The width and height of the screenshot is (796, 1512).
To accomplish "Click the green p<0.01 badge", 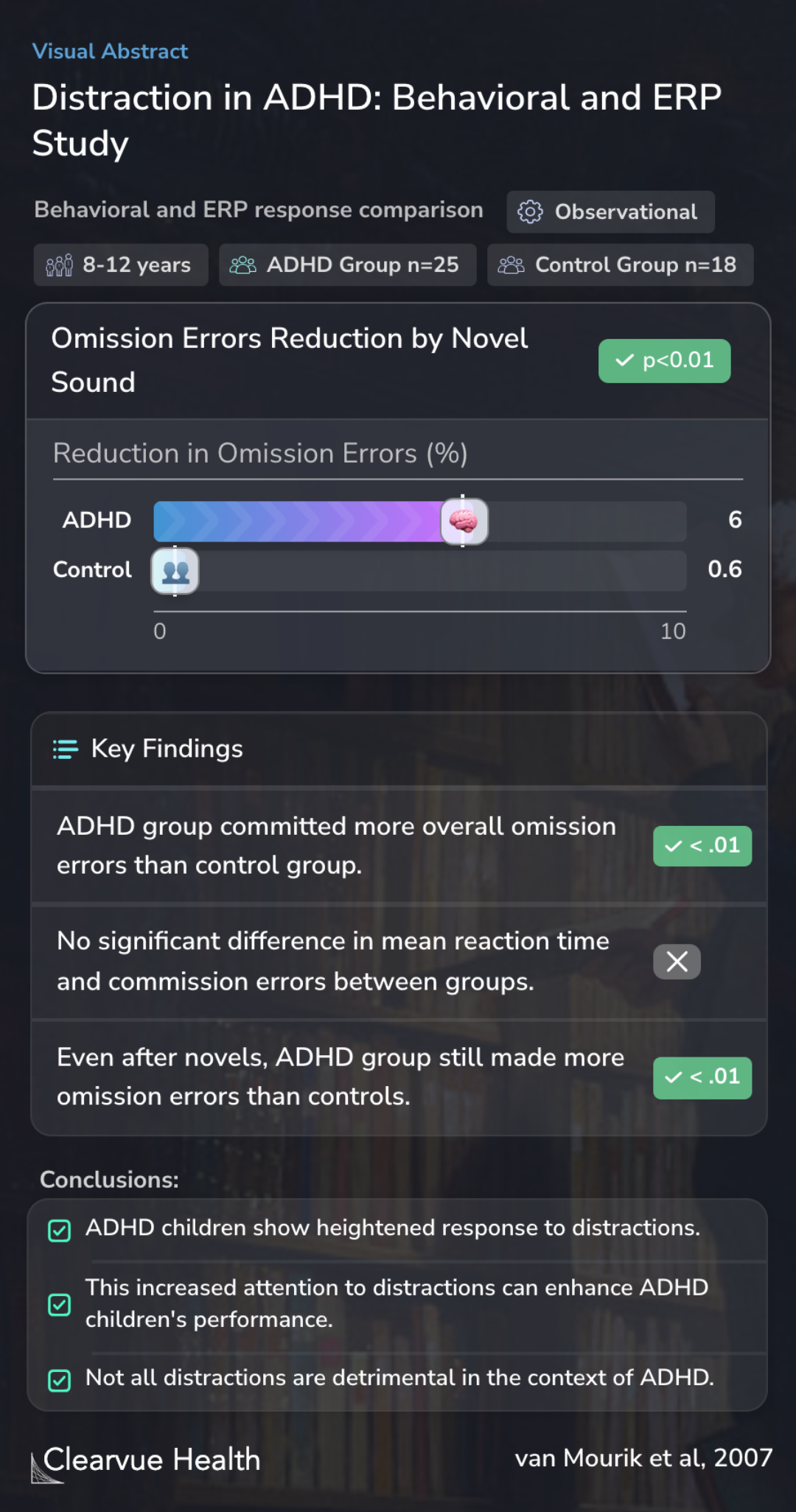I will [664, 361].
